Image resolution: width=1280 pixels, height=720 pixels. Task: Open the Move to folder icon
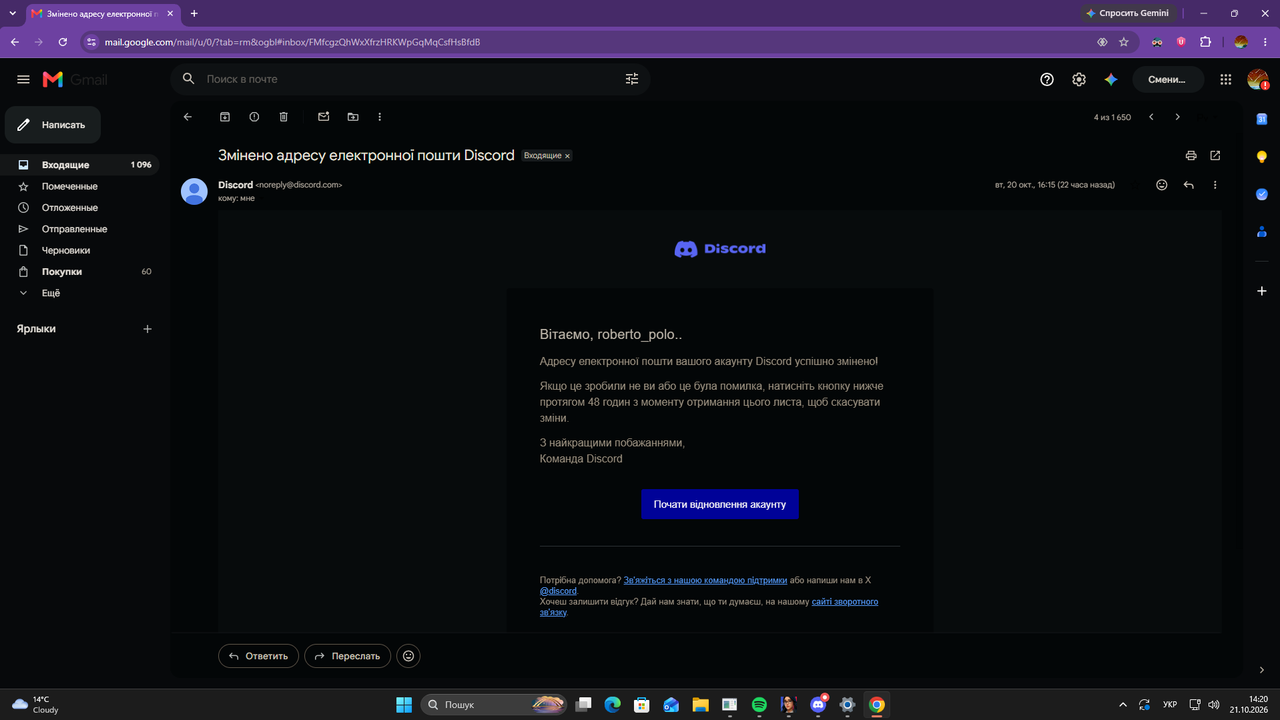[x=353, y=117]
